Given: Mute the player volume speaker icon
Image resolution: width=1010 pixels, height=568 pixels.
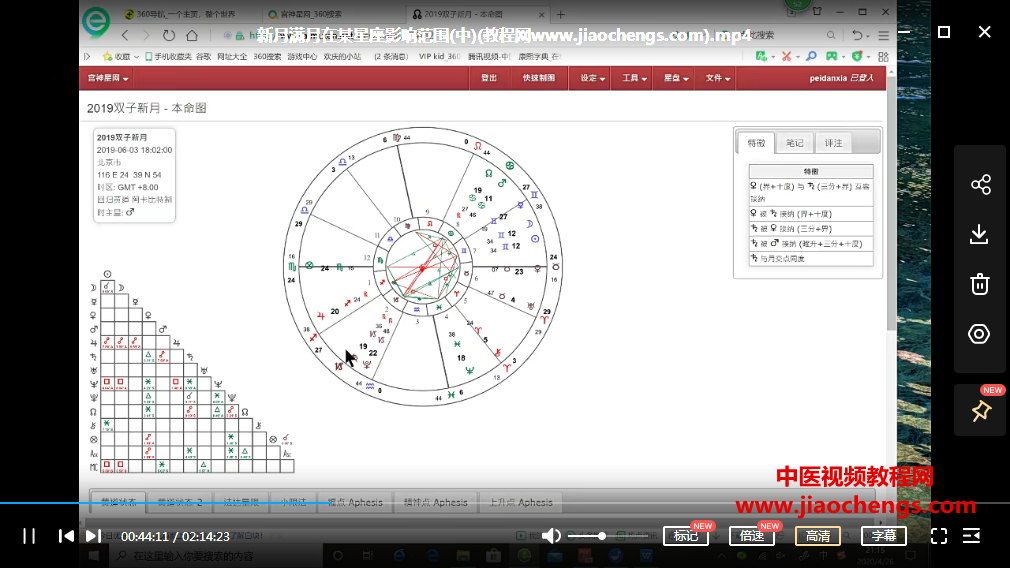Looking at the screenshot, I should (551, 536).
